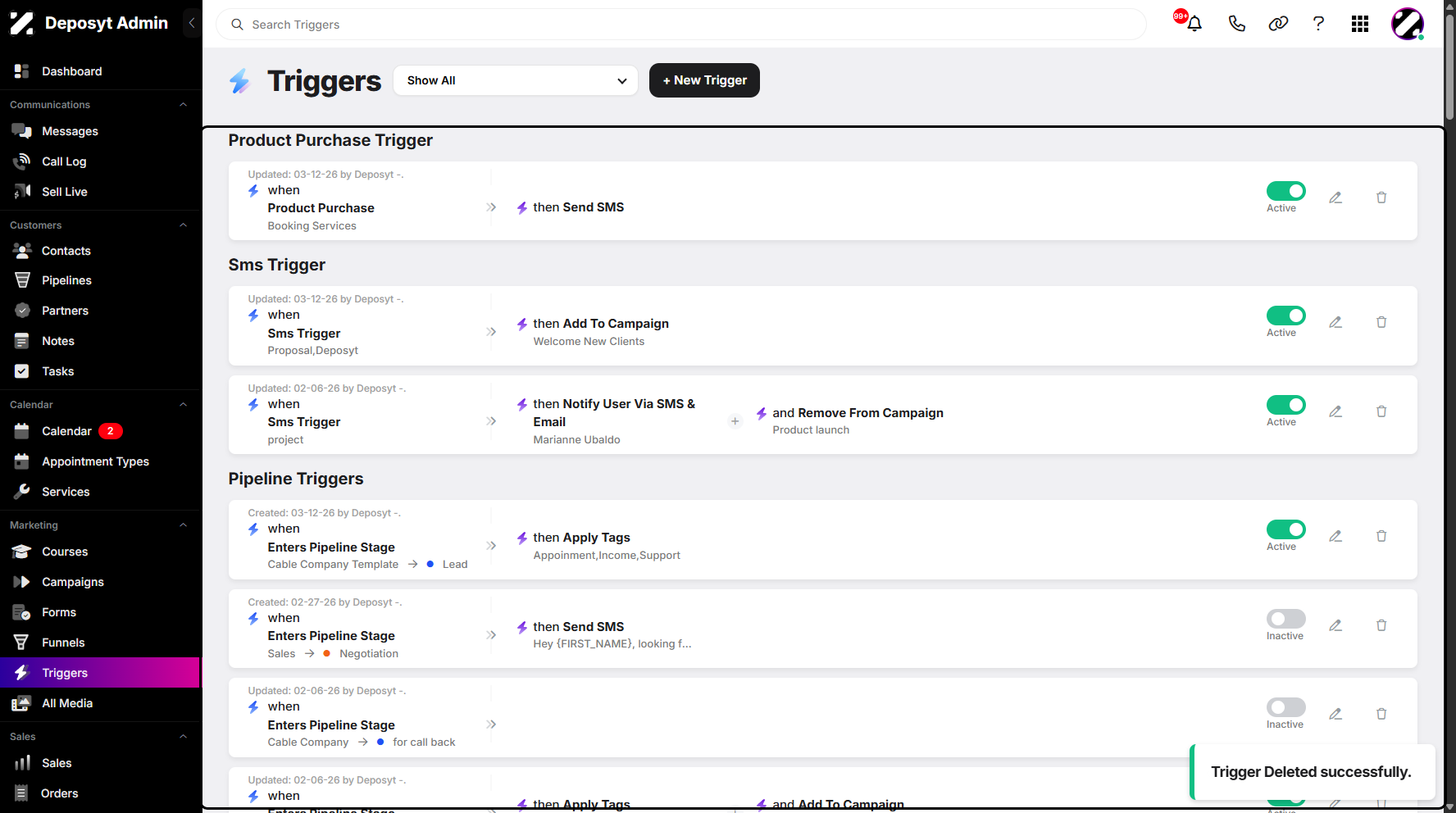Viewport: 1456px width, 813px height.
Task: Add action plus icon after Notify User
Action: 735,421
